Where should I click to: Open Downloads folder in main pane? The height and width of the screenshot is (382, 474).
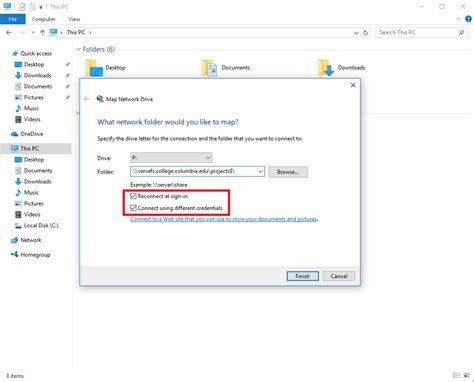(x=341, y=68)
